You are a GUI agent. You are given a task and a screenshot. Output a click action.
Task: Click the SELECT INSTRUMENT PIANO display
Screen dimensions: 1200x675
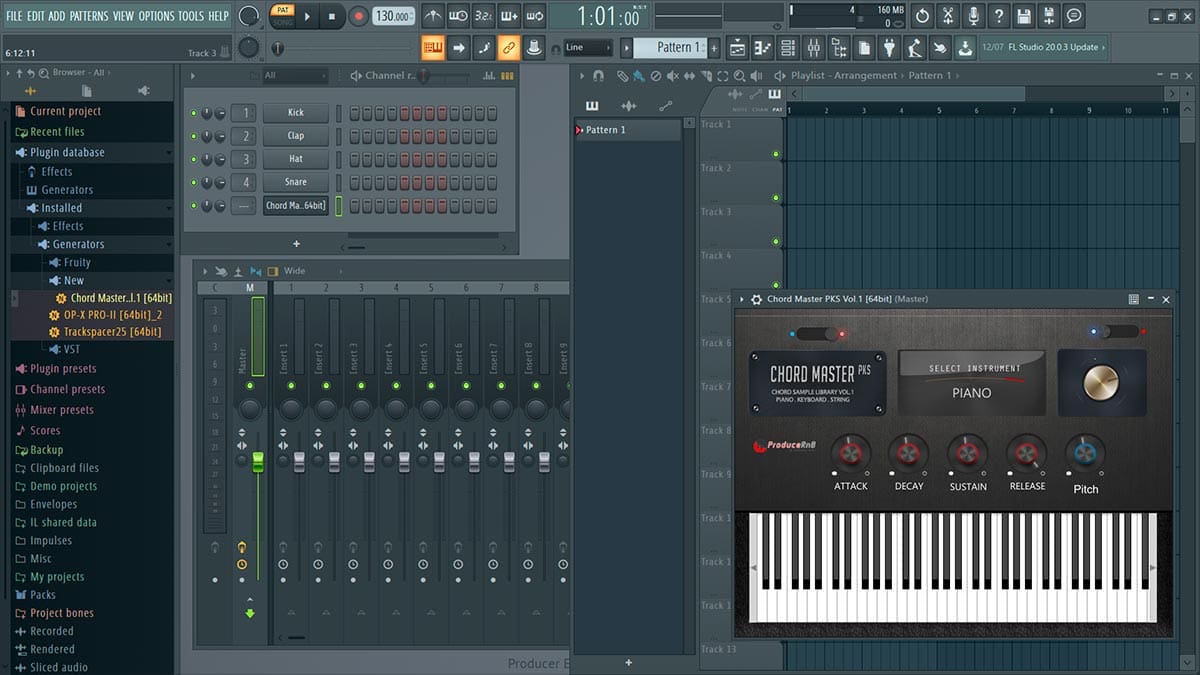(x=972, y=381)
